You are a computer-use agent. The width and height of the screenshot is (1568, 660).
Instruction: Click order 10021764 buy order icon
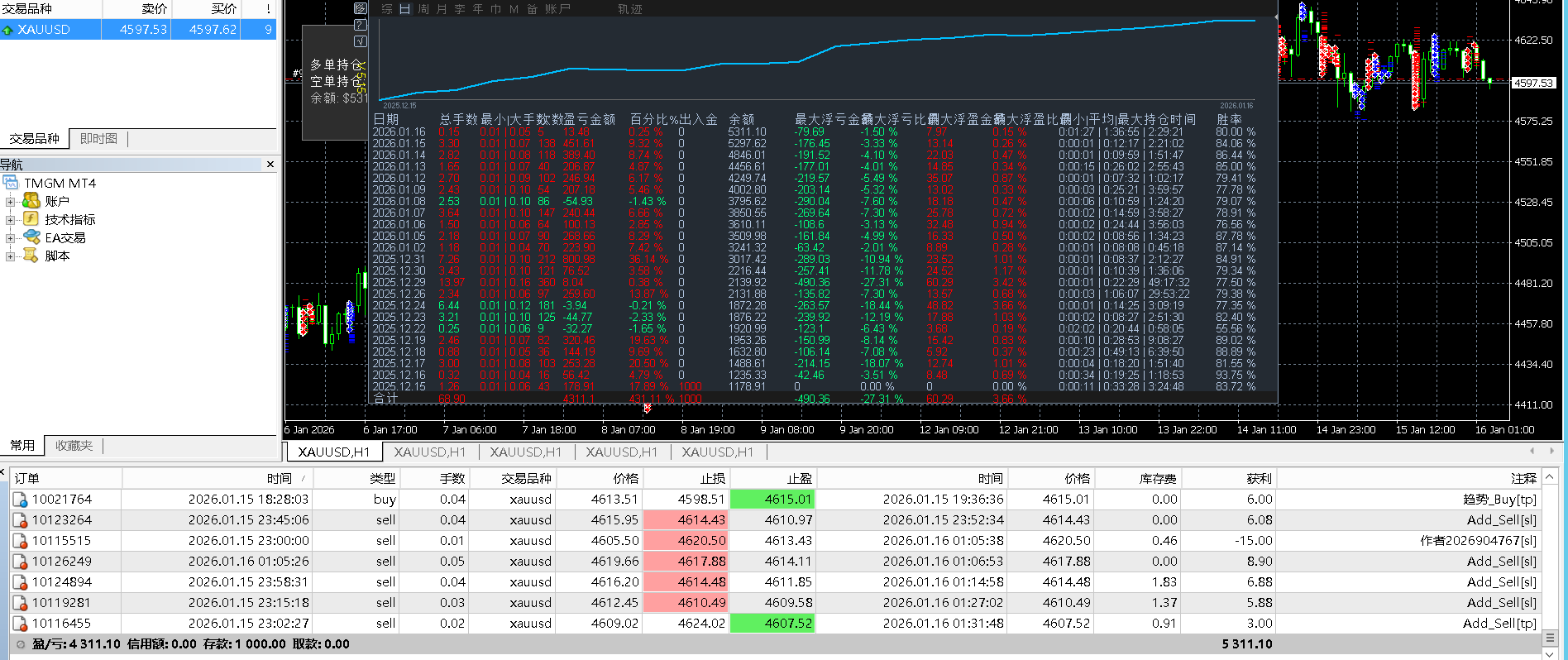[x=20, y=500]
